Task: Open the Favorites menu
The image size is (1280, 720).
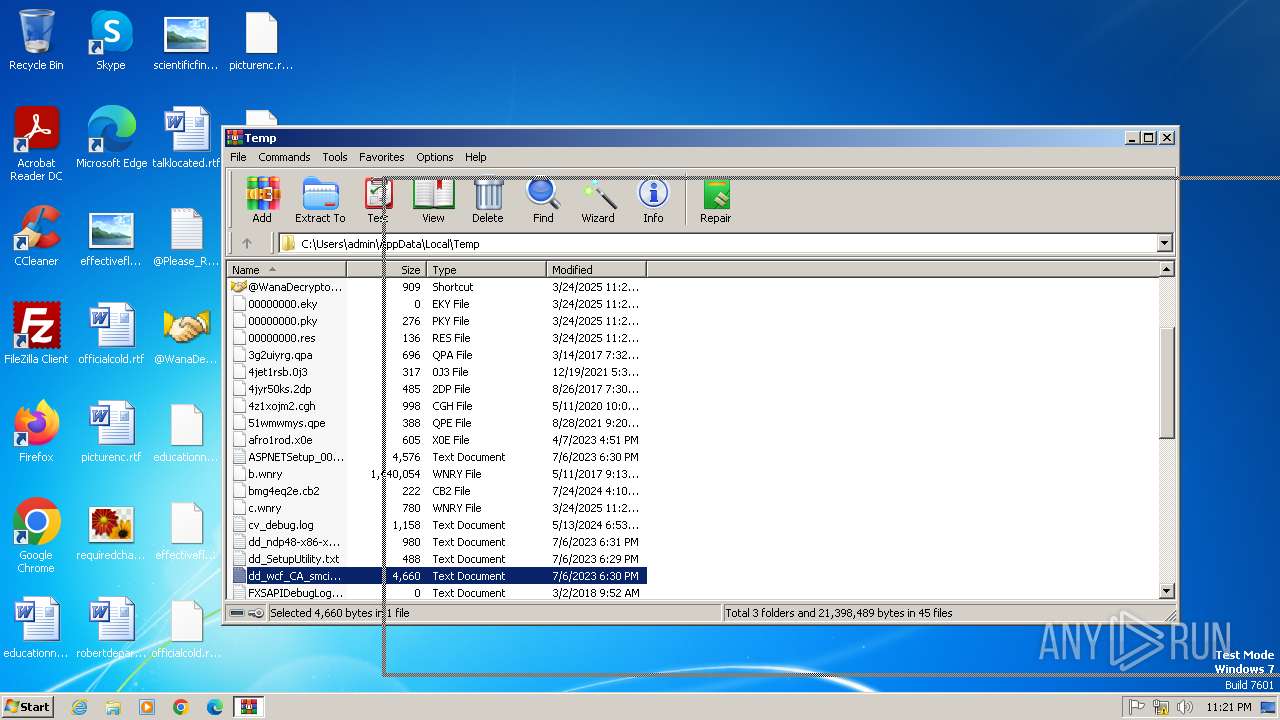Action: [x=382, y=157]
